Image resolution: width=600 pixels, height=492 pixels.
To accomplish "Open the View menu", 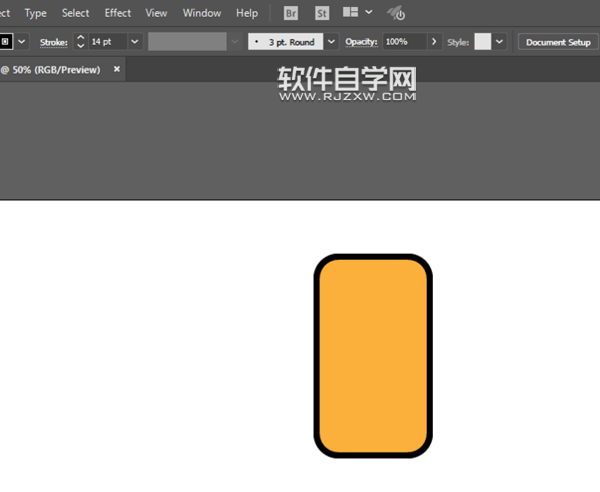I will point(156,13).
